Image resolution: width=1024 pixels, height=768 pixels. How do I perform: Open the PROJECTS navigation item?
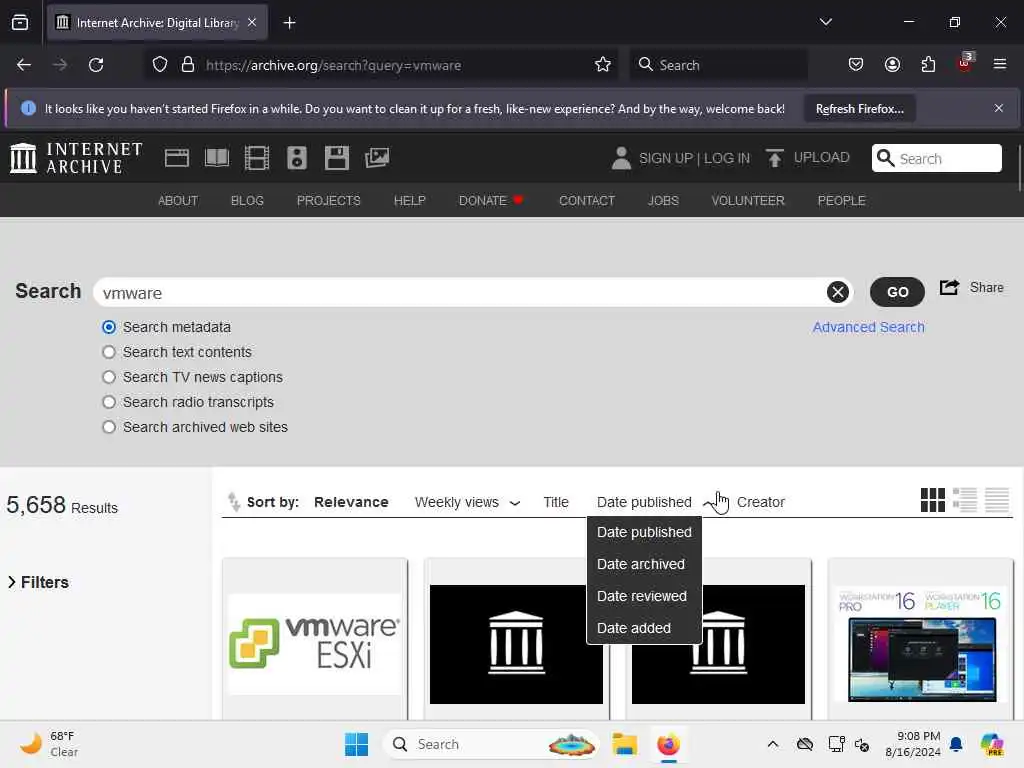click(328, 200)
